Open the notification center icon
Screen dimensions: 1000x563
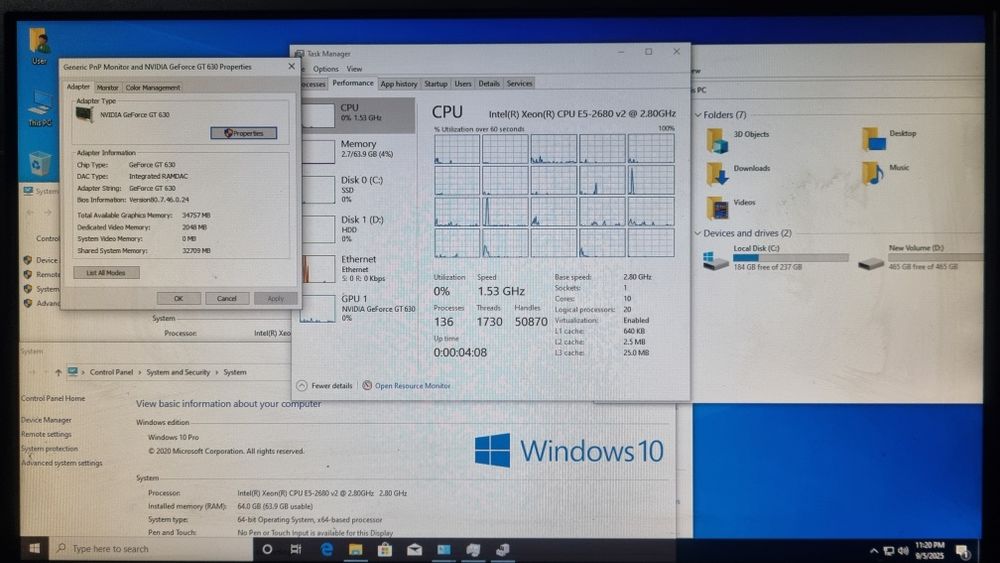[962, 551]
